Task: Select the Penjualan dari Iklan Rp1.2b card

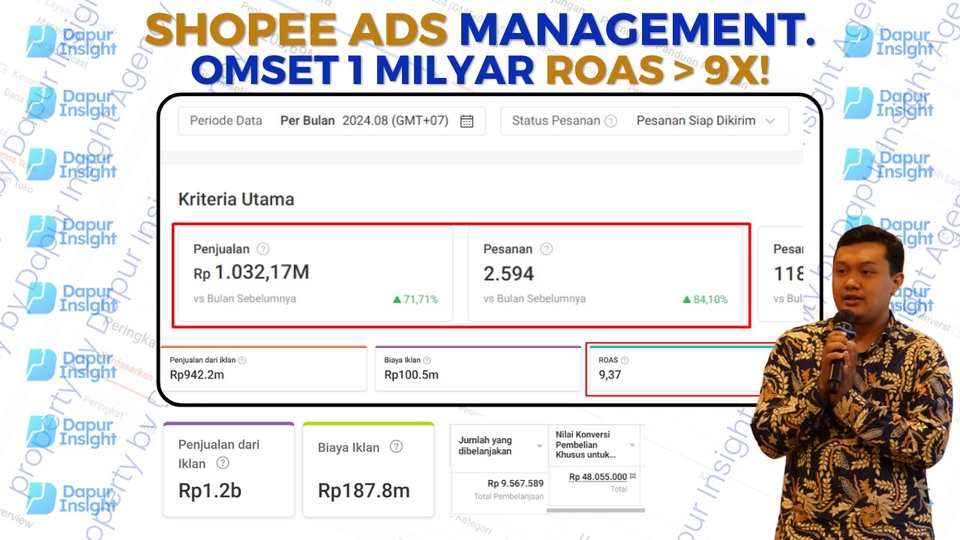Action: click(229, 470)
